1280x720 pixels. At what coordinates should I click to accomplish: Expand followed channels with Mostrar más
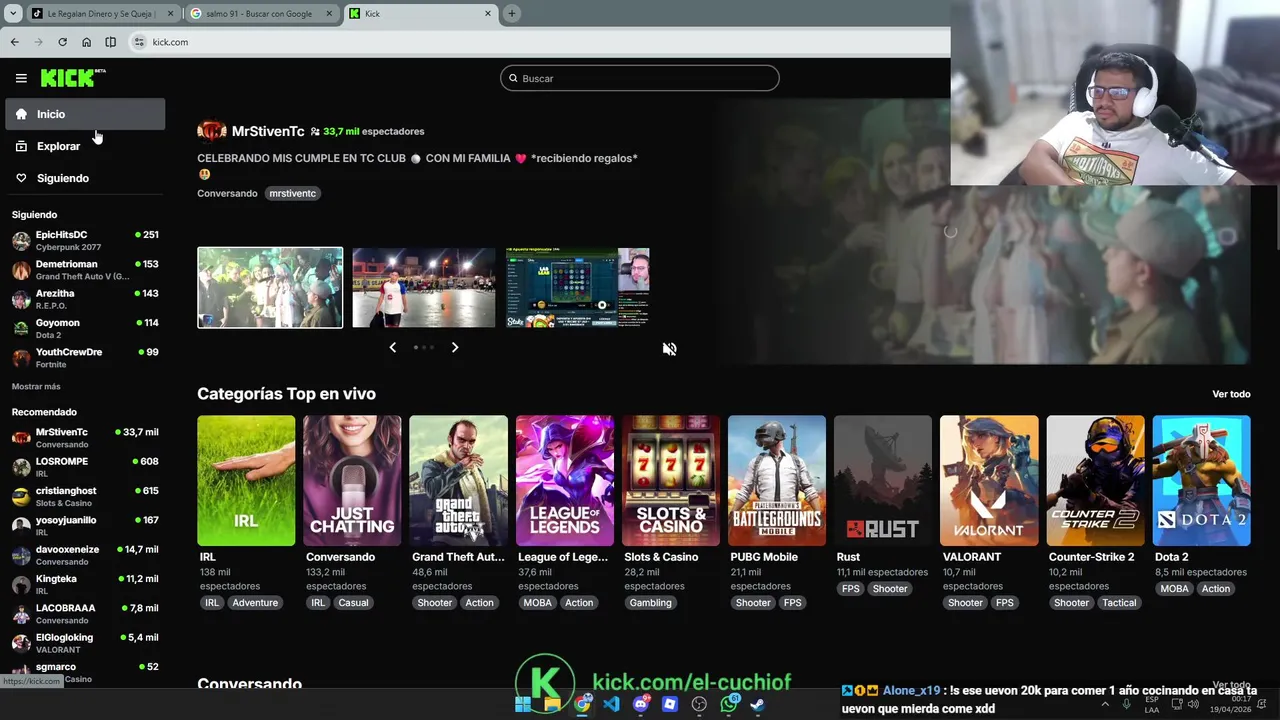click(x=36, y=386)
